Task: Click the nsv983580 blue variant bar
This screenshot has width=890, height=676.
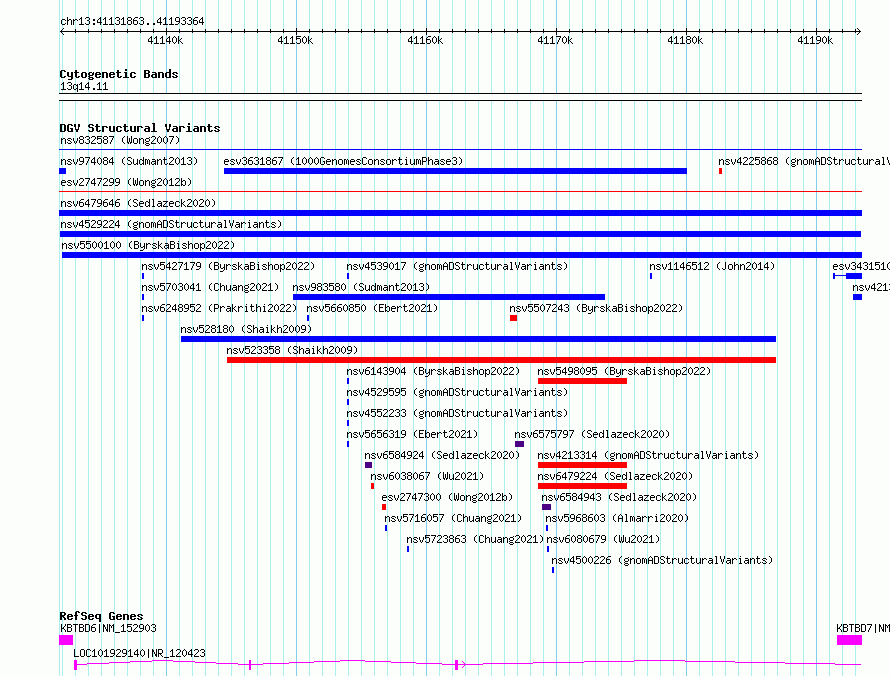Action: click(x=449, y=297)
